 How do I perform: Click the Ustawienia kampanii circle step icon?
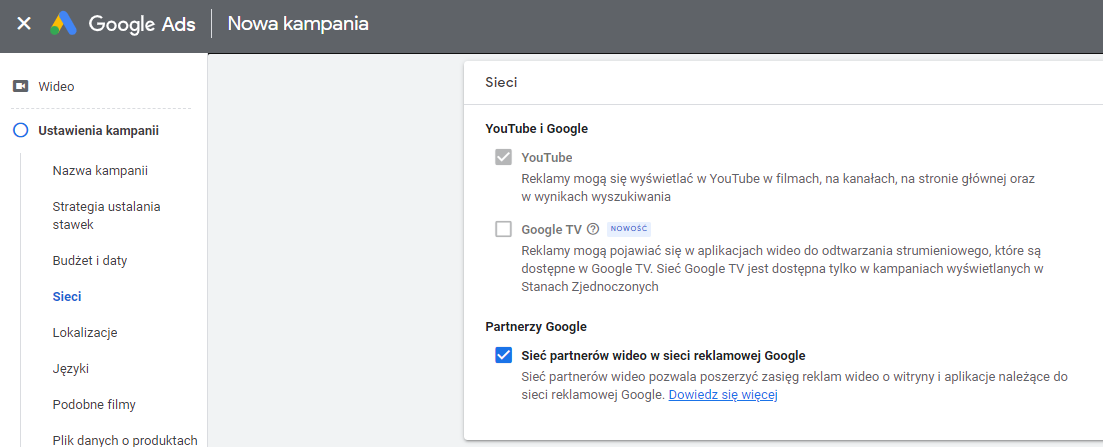click(x=21, y=130)
